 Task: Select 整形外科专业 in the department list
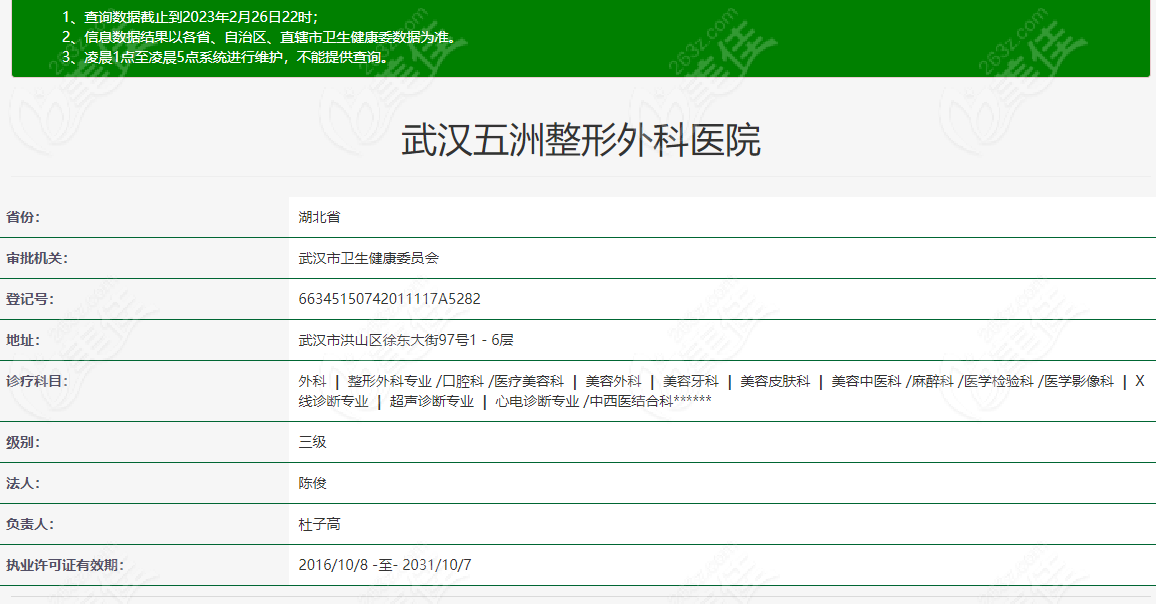pos(389,381)
